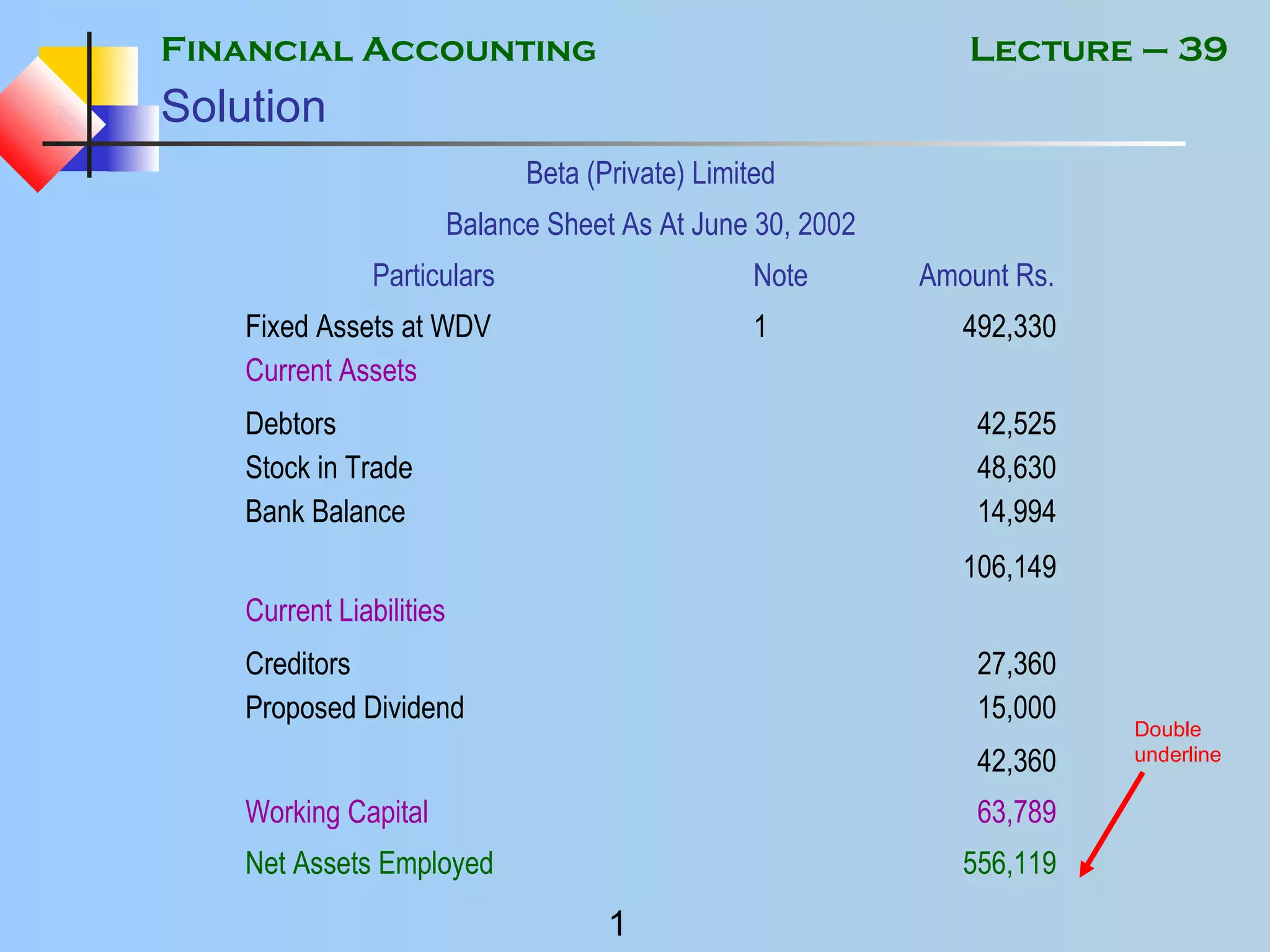Click the Financial Accounting header text
Image resolution: width=1270 pixels, height=952 pixels.
click(378, 50)
